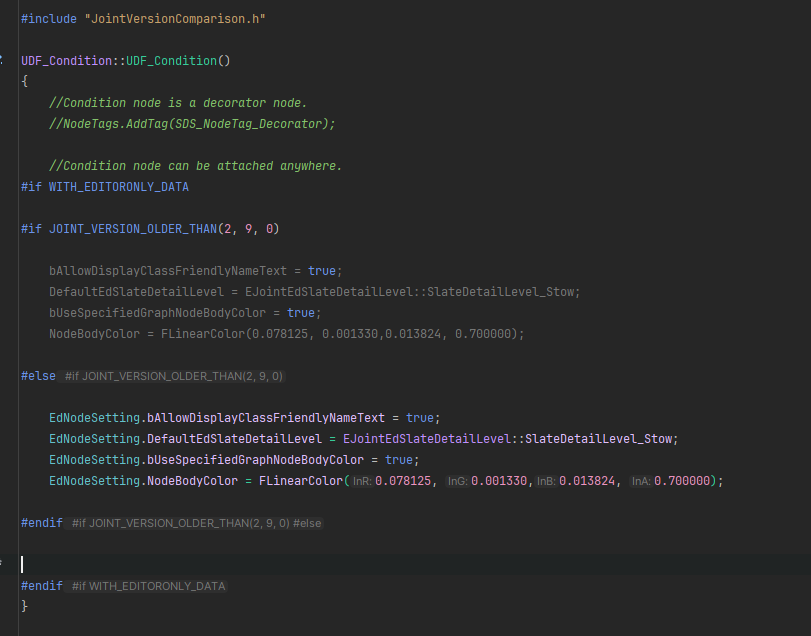The image size is (811, 636).
Task: Click the hint after the last #endif showing WITH_EDITORONLY_DATA
Action: [149, 586]
